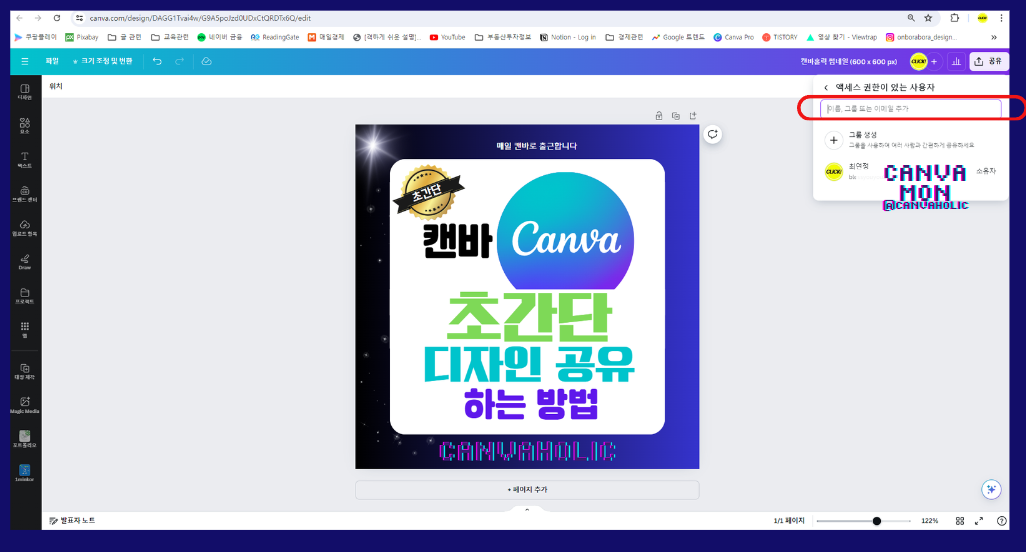Open the 디자인 side panel tab
Image resolution: width=1026 pixels, height=552 pixels.
tap(25, 92)
